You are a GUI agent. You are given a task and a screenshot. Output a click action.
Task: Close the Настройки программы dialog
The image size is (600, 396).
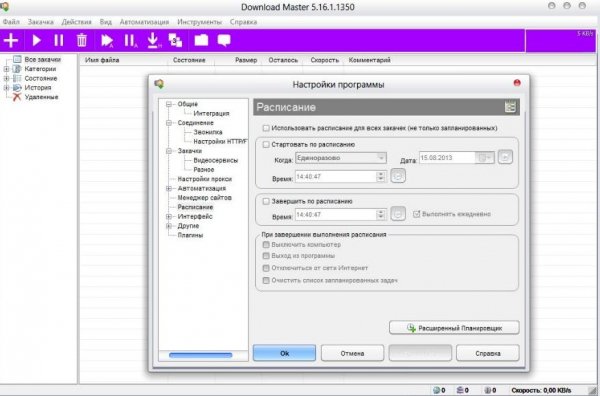[x=517, y=83]
